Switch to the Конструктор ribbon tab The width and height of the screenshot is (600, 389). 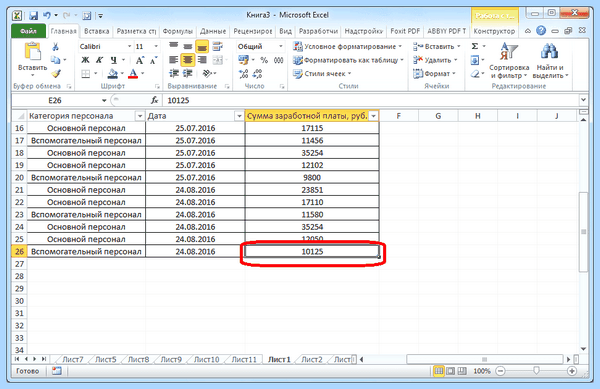[x=494, y=31]
